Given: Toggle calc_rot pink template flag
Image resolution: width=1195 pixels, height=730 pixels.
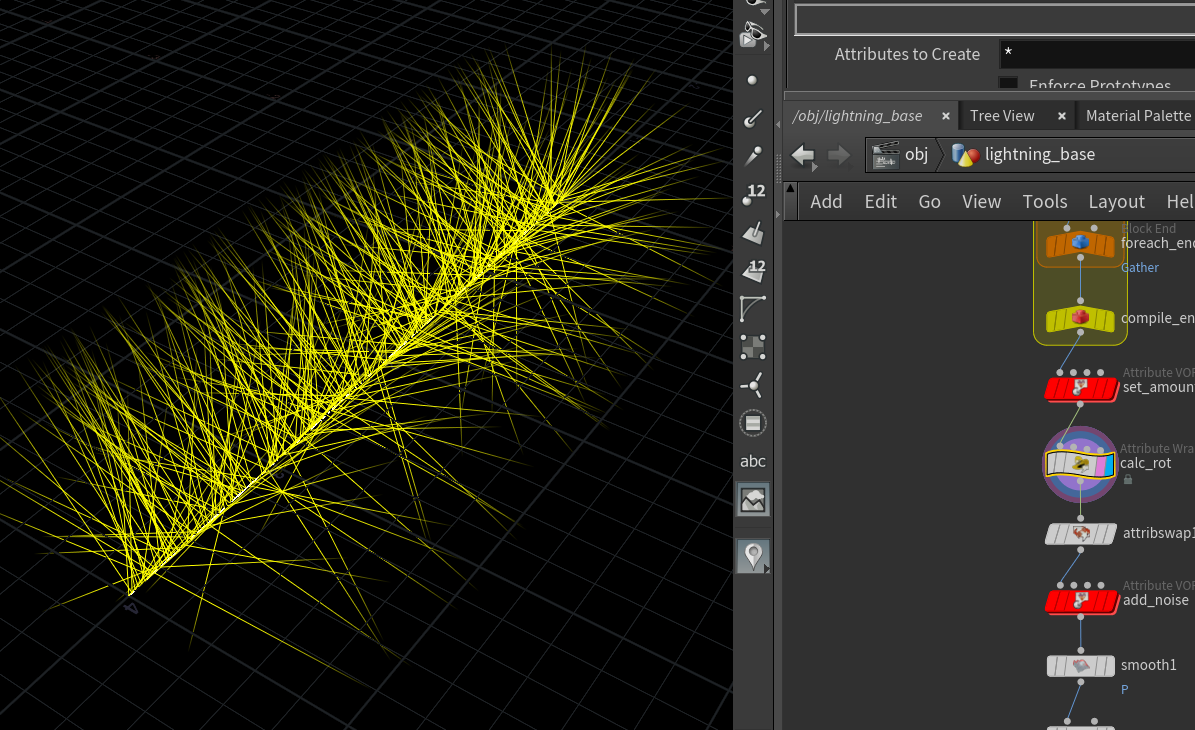Looking at the screenshot, I should pyautogui.click(x=1100, y=464).
